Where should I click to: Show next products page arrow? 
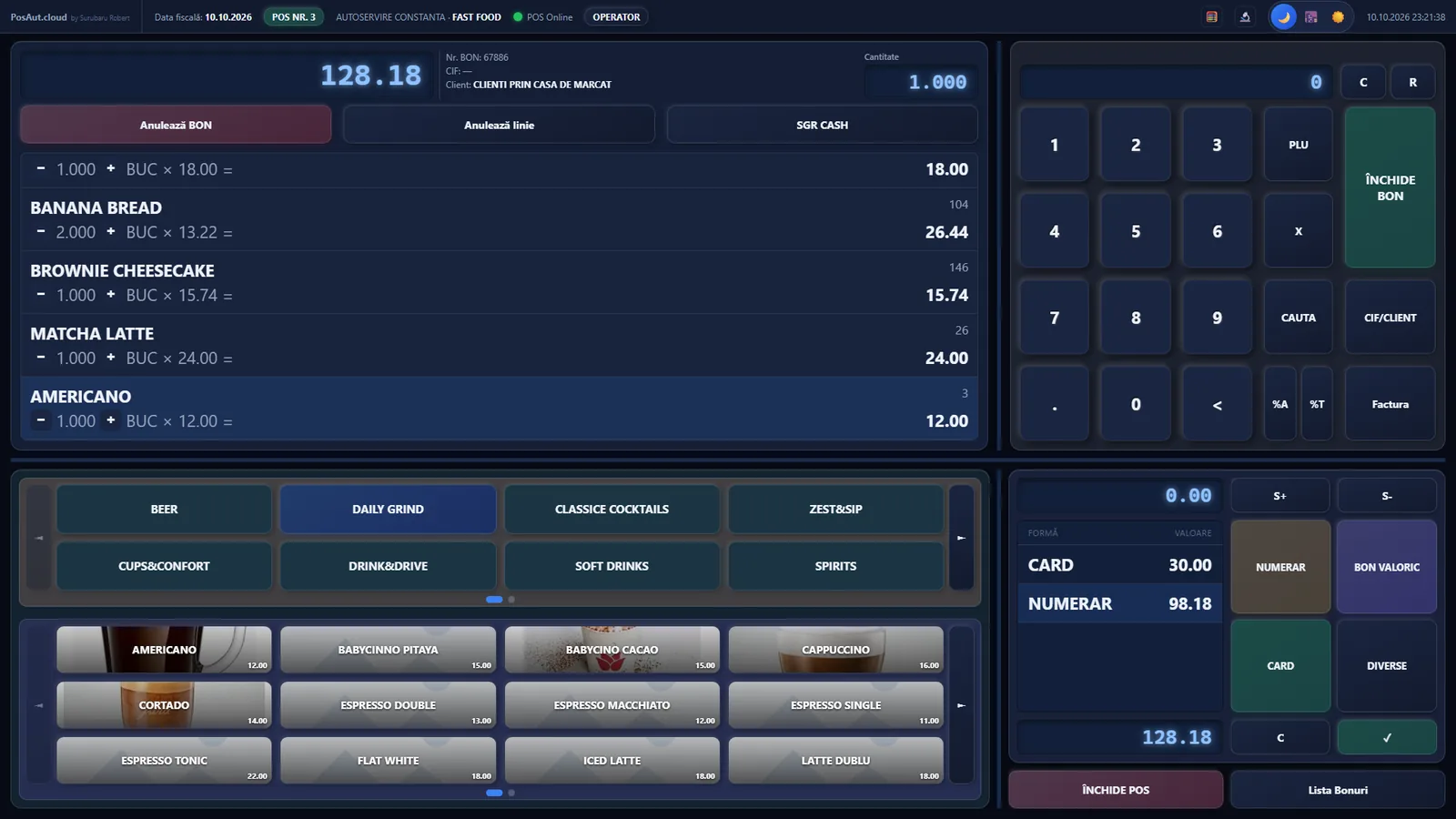click(x=961, y=705)
